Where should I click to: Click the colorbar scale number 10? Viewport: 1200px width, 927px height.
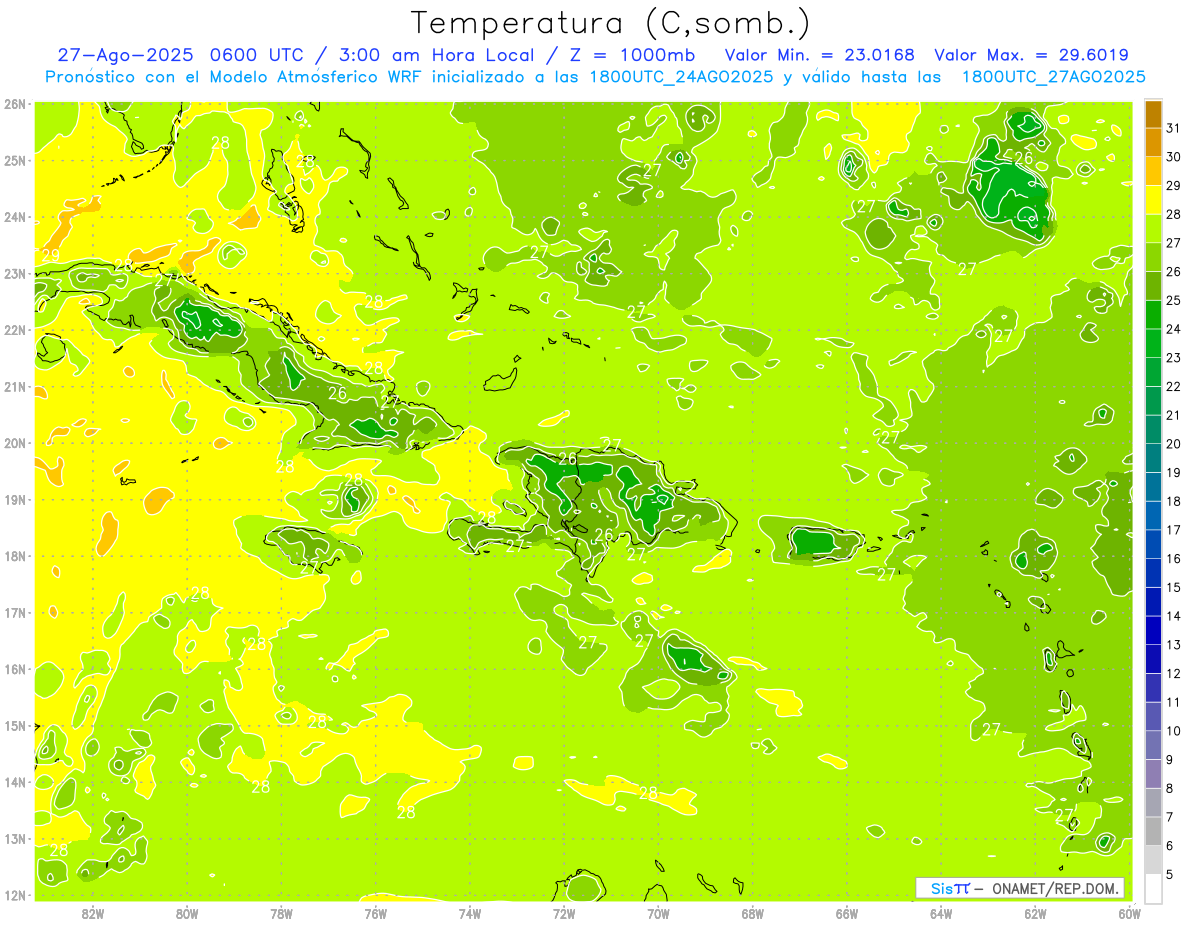(x=1174, y=731)
